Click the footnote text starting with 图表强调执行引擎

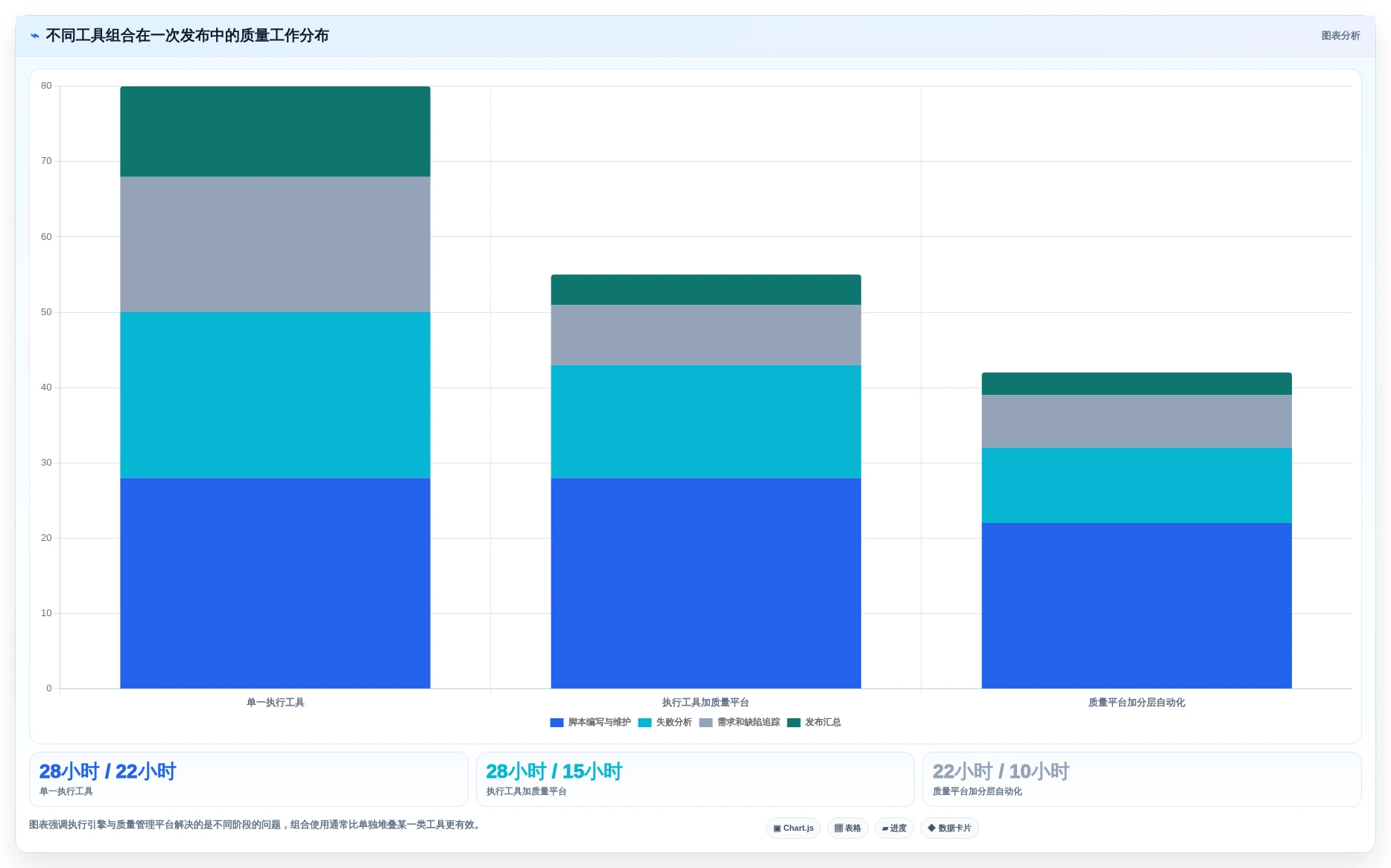256,825
